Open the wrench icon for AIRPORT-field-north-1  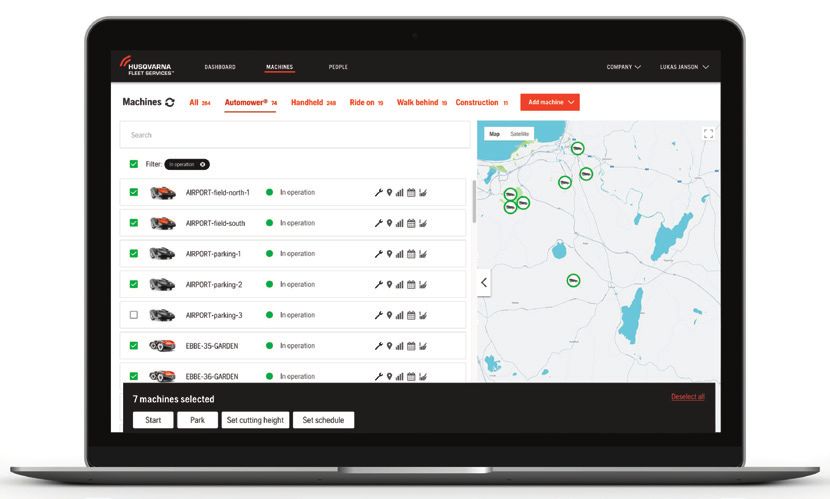tap(378, 193)
